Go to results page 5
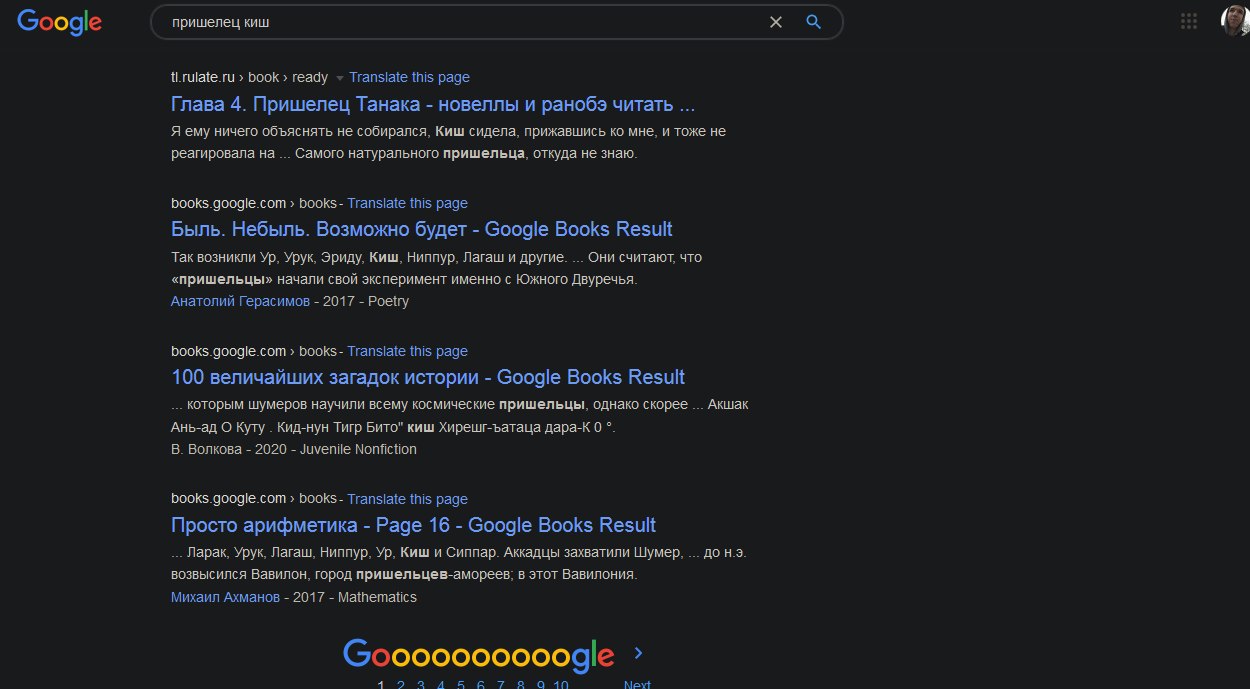The image size is (1250, 689). pyautogui.click(x=461, y=685)
